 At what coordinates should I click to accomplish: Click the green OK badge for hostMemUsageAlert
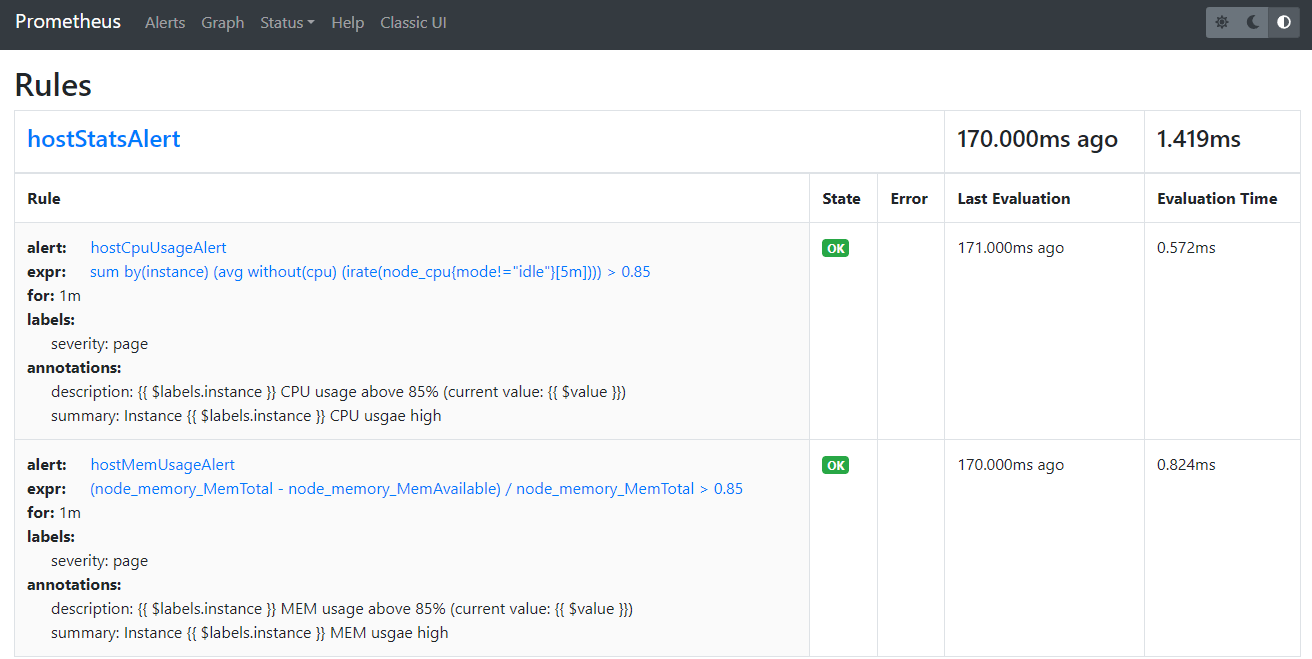pos(835,465)
